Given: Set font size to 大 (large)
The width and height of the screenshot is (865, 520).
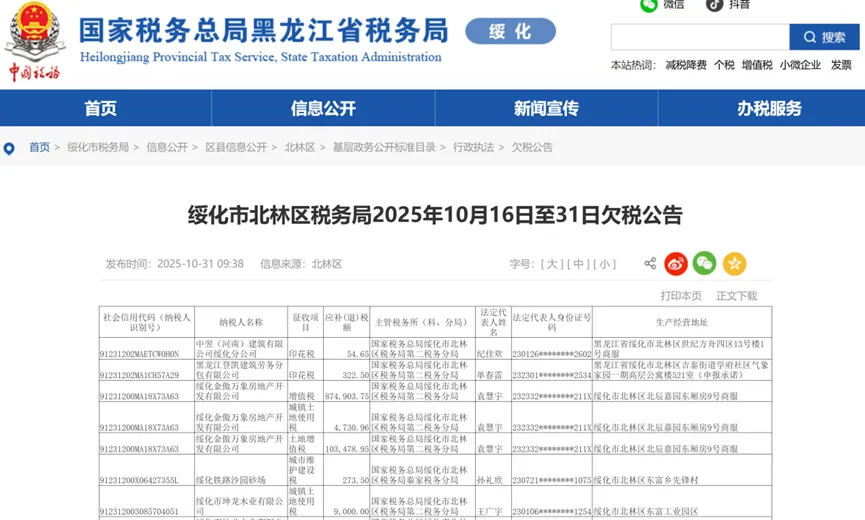Looking at the screenshot, I should (552, 264).
